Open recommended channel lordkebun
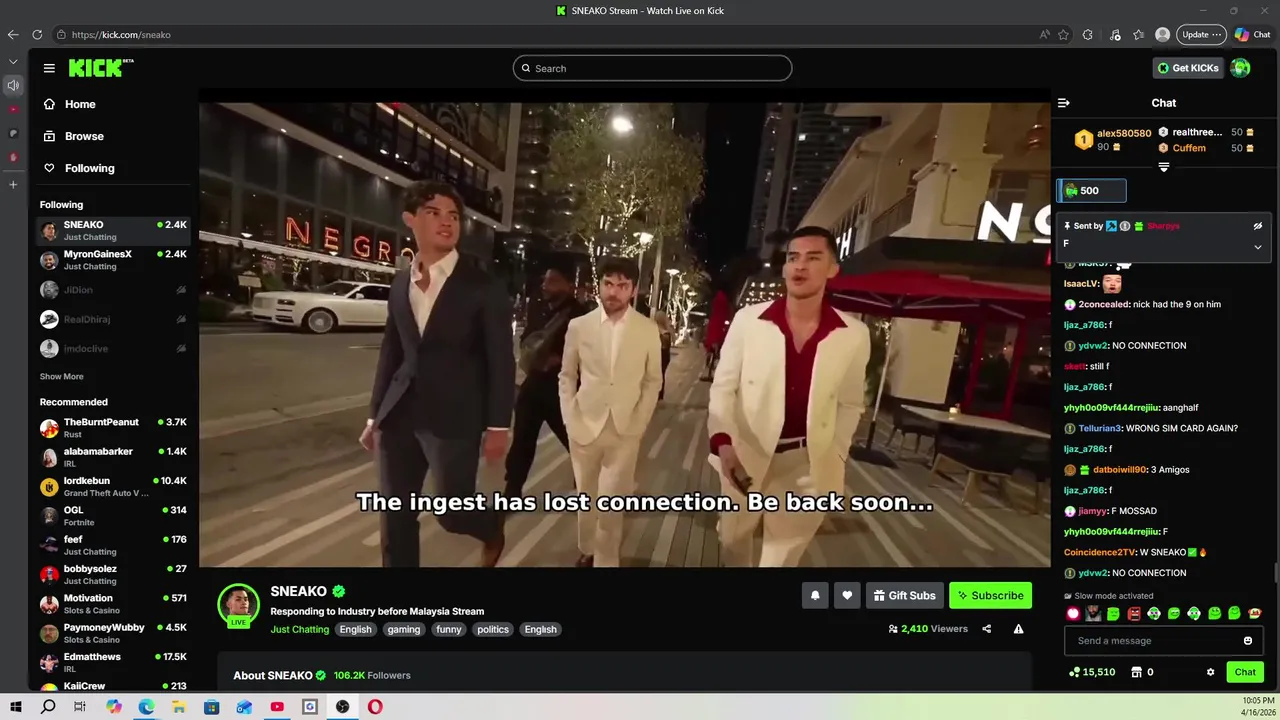 click(112, 487)
